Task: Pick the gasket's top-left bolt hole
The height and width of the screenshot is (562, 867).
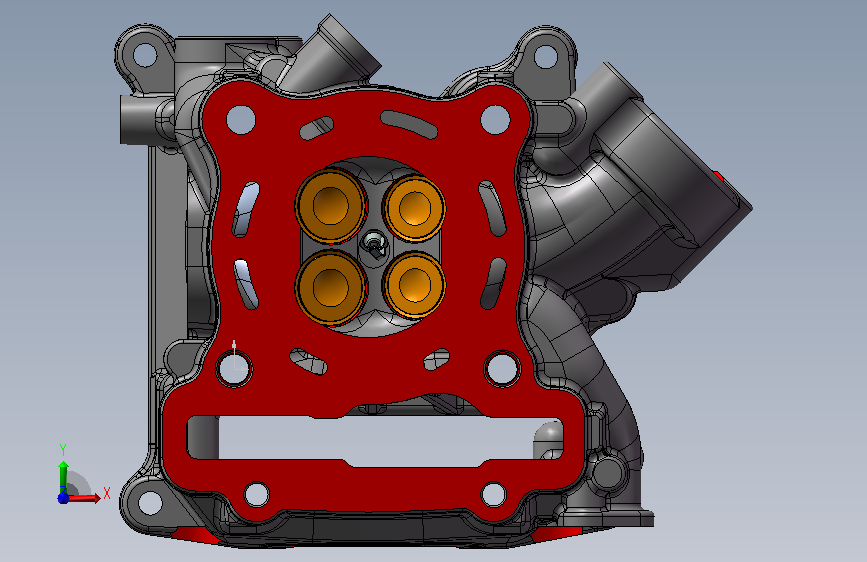Action: [241, 119]
